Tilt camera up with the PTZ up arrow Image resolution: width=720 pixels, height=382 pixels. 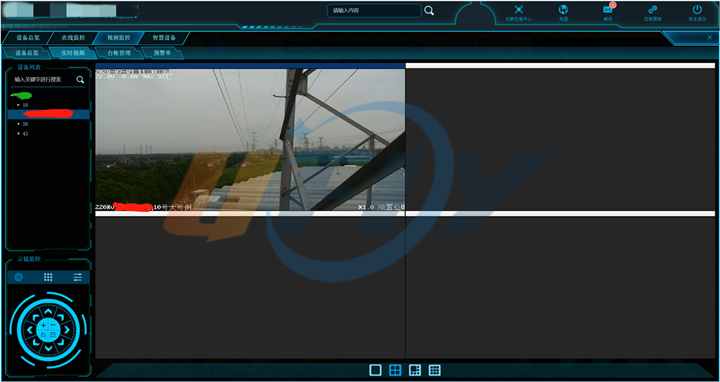pyautogui.click(x=48, y=311)
